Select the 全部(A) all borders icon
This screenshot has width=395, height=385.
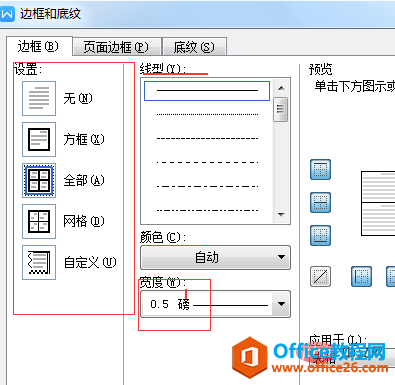pyautogui.click(x=39, y=180)
